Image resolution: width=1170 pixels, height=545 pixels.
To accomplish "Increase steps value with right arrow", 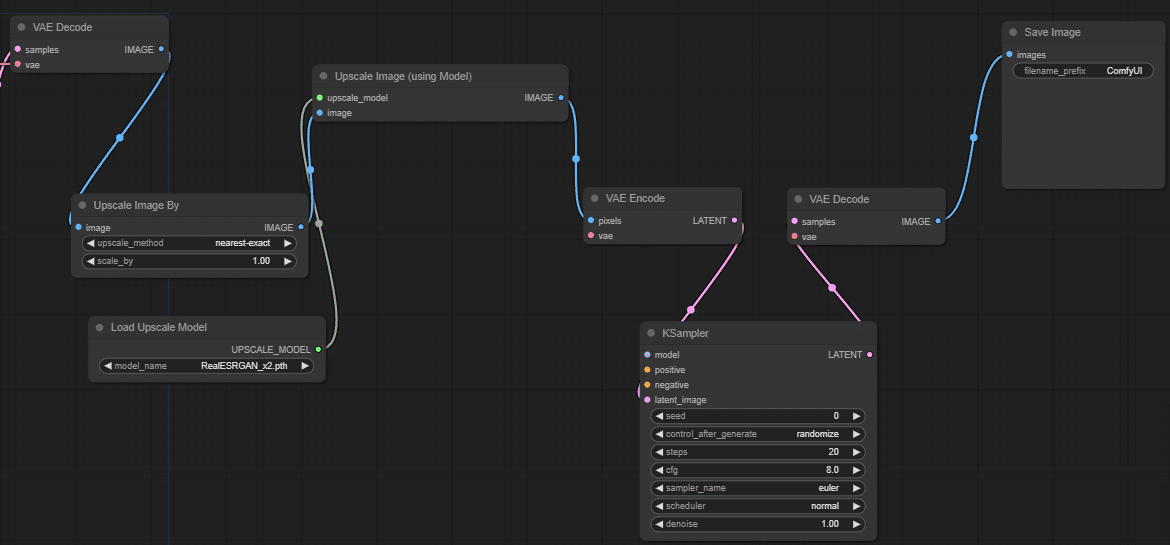I will [x=857, y=452].
